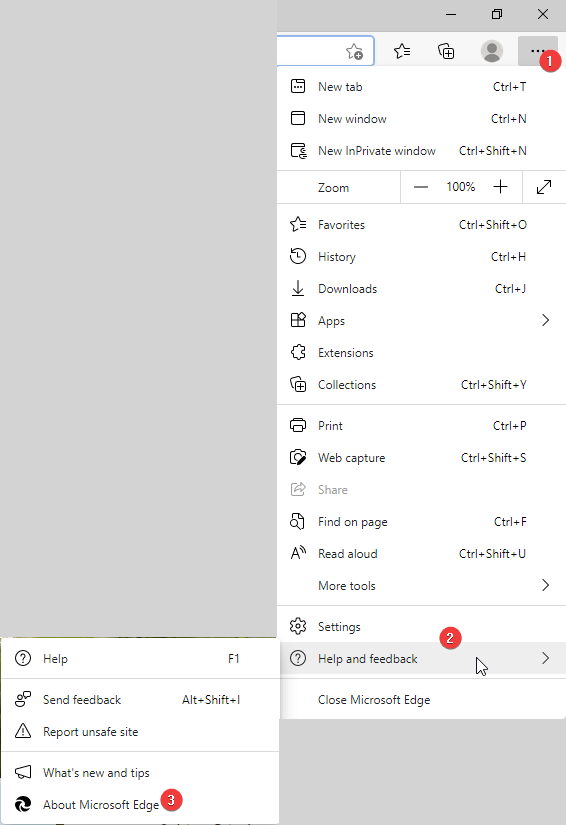This screenshot has width=566, height=825.
Task: Open the Settings and more ellipsis menu
Action: pos(537,51)
